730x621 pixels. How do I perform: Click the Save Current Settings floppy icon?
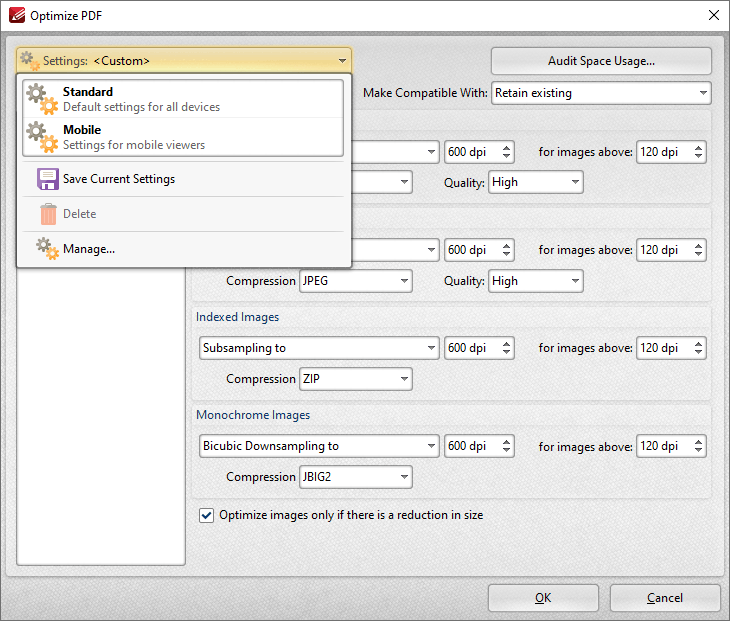tap(48, 179)
